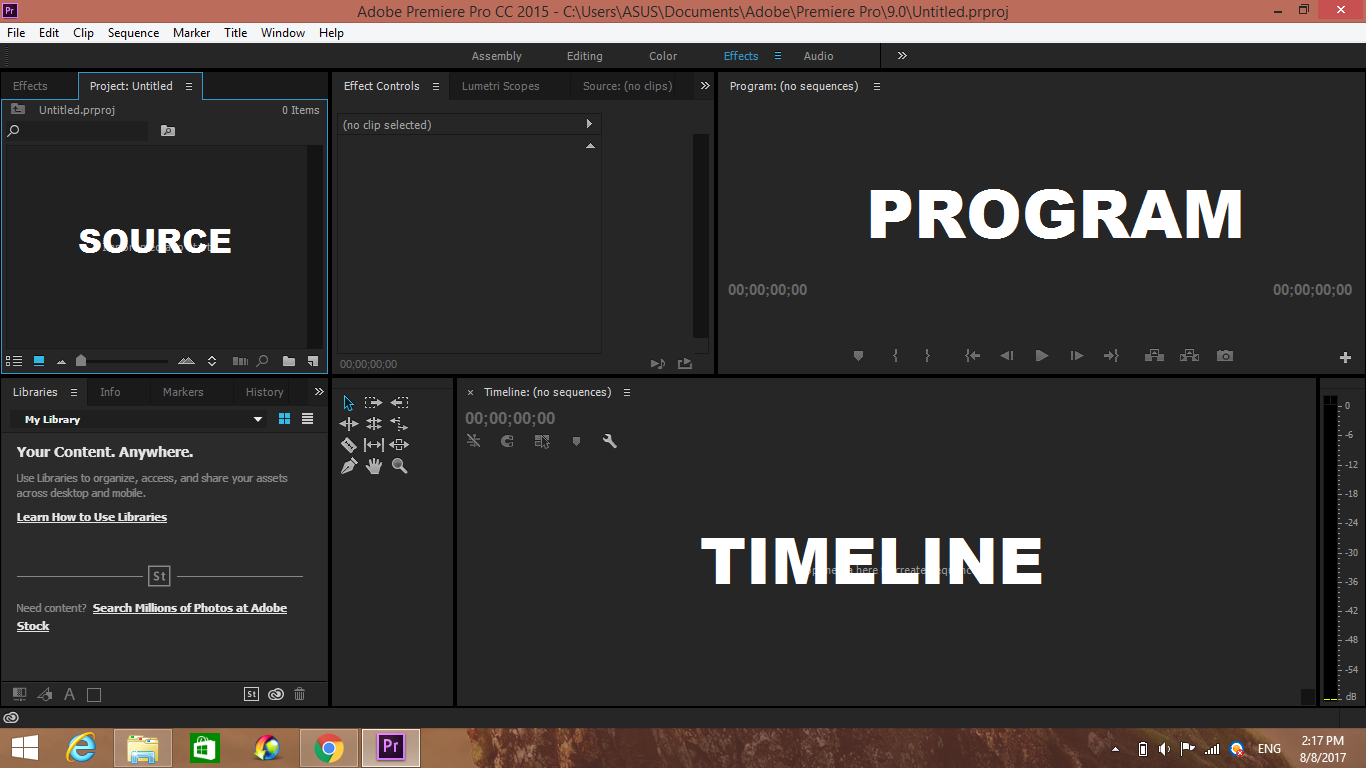Switch Project panel to List View
1366x768 pixels.
pyautogui.click(x=14, y=360)
